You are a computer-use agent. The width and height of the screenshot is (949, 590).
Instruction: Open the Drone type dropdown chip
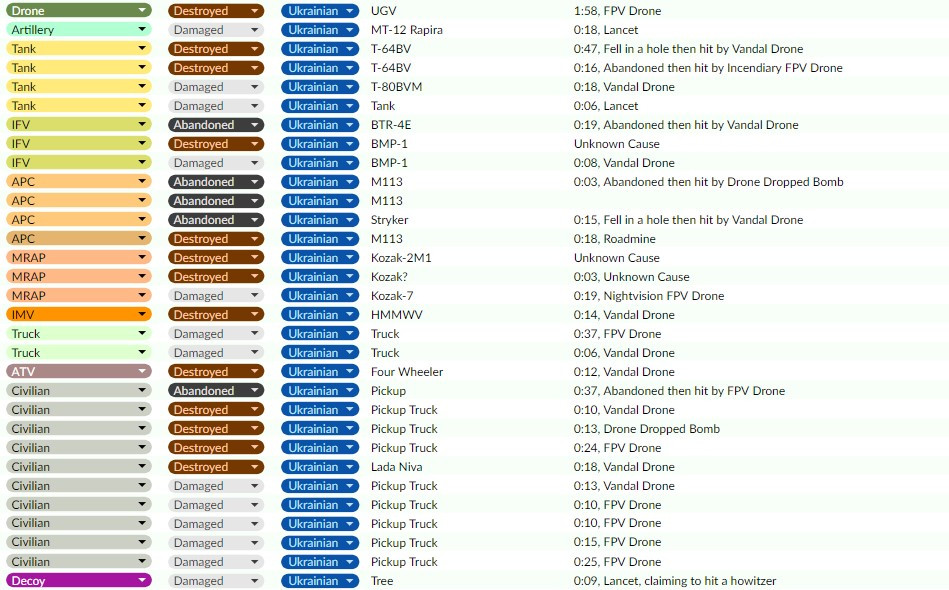79,10
